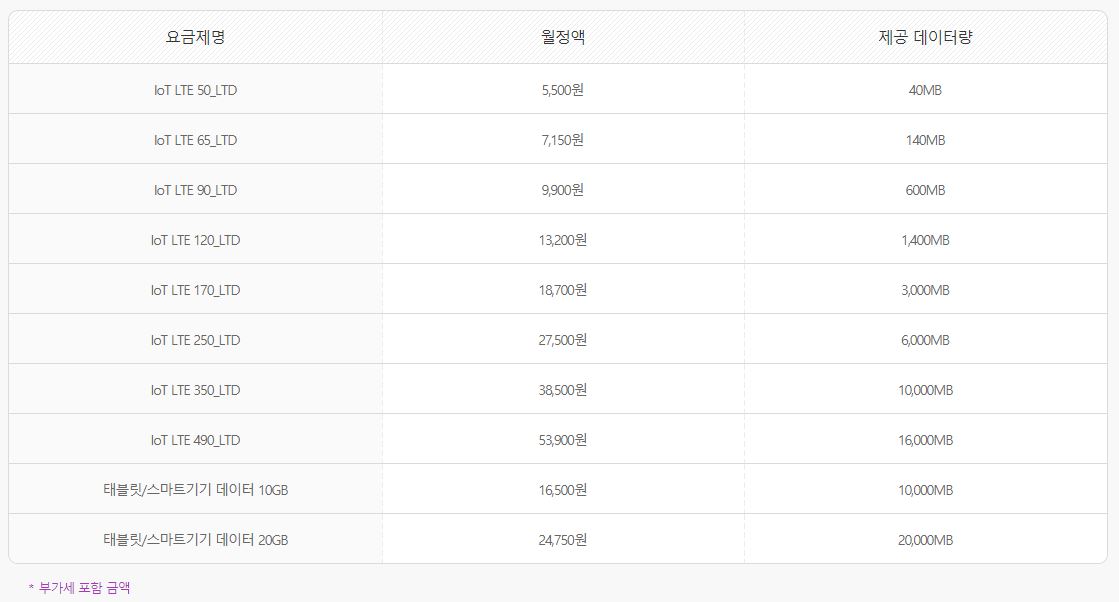Select the IoT LTE 490_LTD plan name
The width and height of the screenshot is (1119, 602).
click(x=195, y=440)
